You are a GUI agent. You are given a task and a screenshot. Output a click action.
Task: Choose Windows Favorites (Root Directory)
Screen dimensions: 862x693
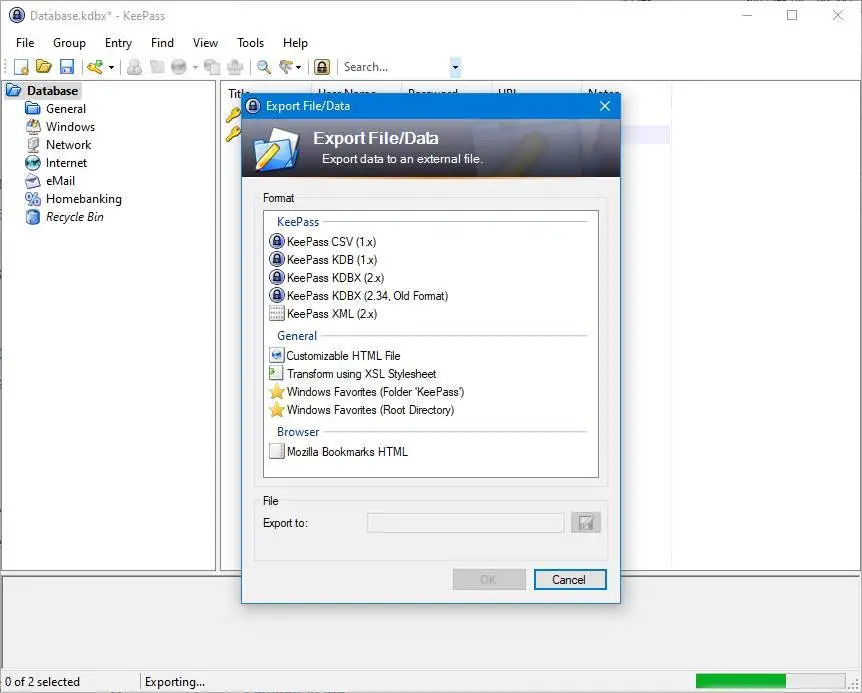(362, 410)
